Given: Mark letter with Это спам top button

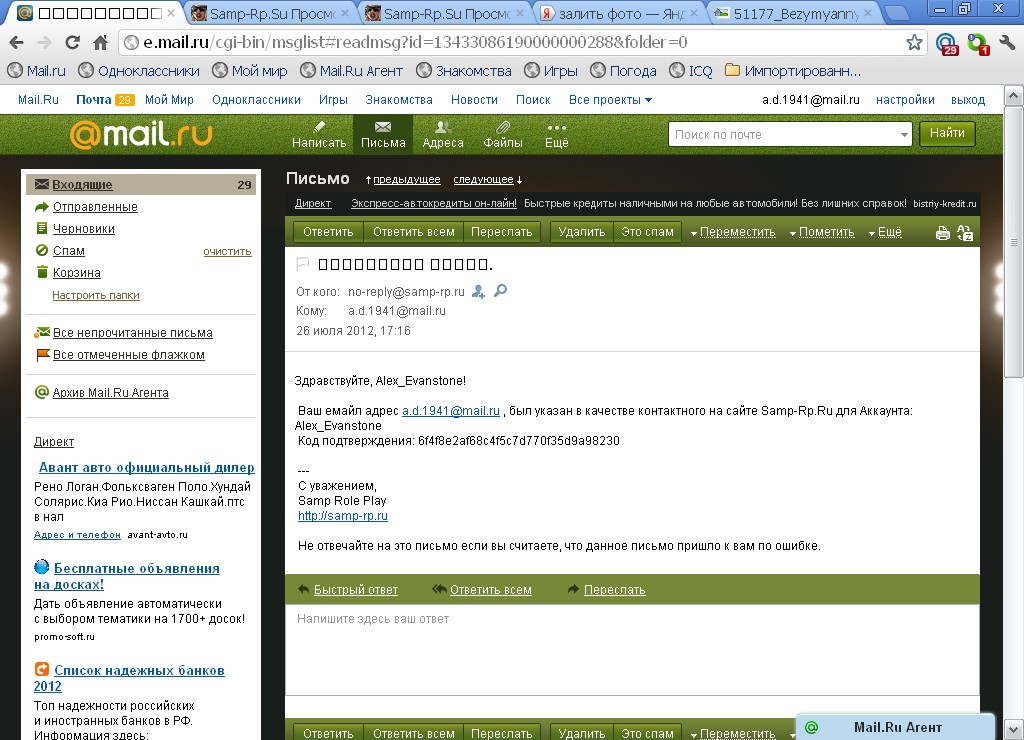Looking at the screenshot, I should pyautogui.click(x=647, y=232).
